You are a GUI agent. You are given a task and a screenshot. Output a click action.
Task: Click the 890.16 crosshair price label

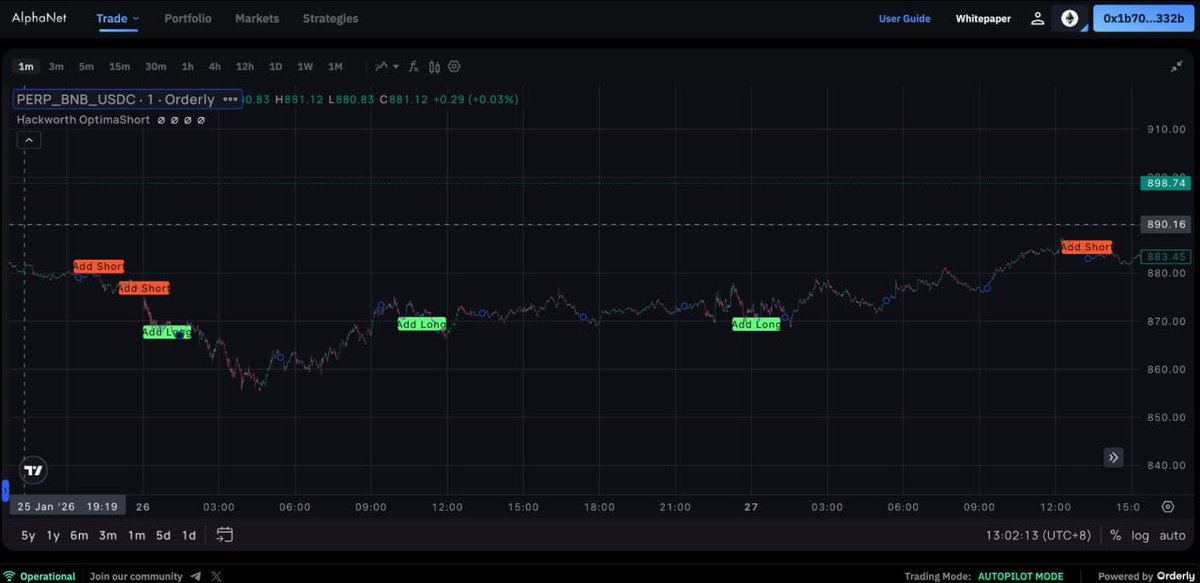click(1166, 225)
